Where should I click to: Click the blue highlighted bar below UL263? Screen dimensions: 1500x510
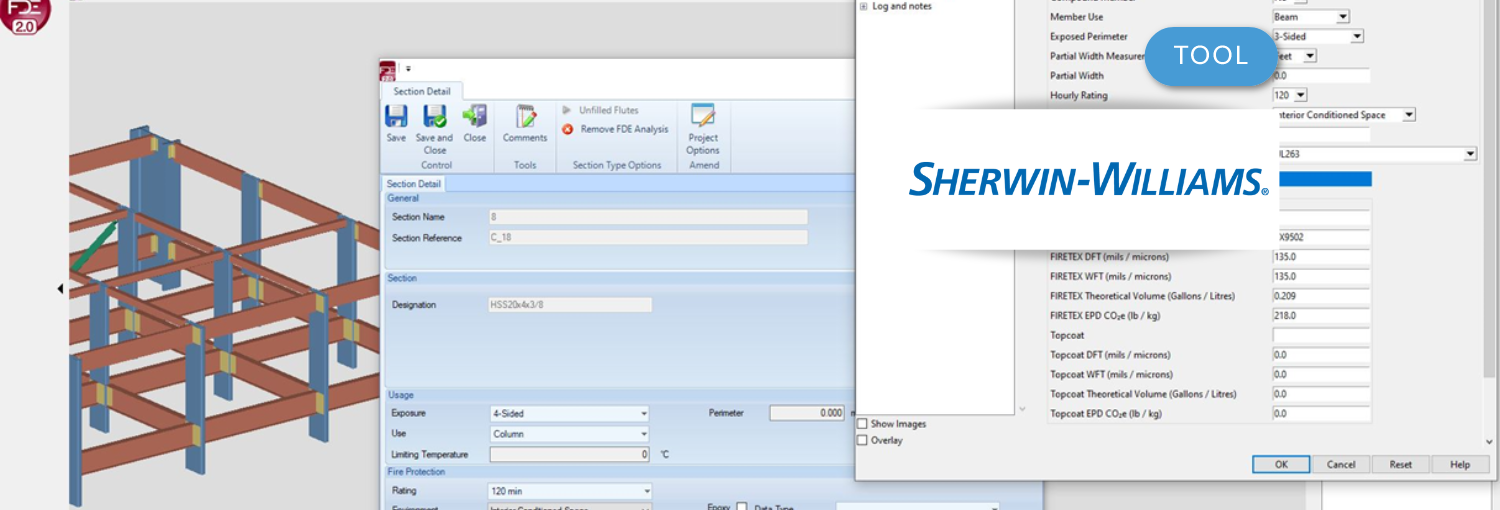click(x=1321, y=179)
